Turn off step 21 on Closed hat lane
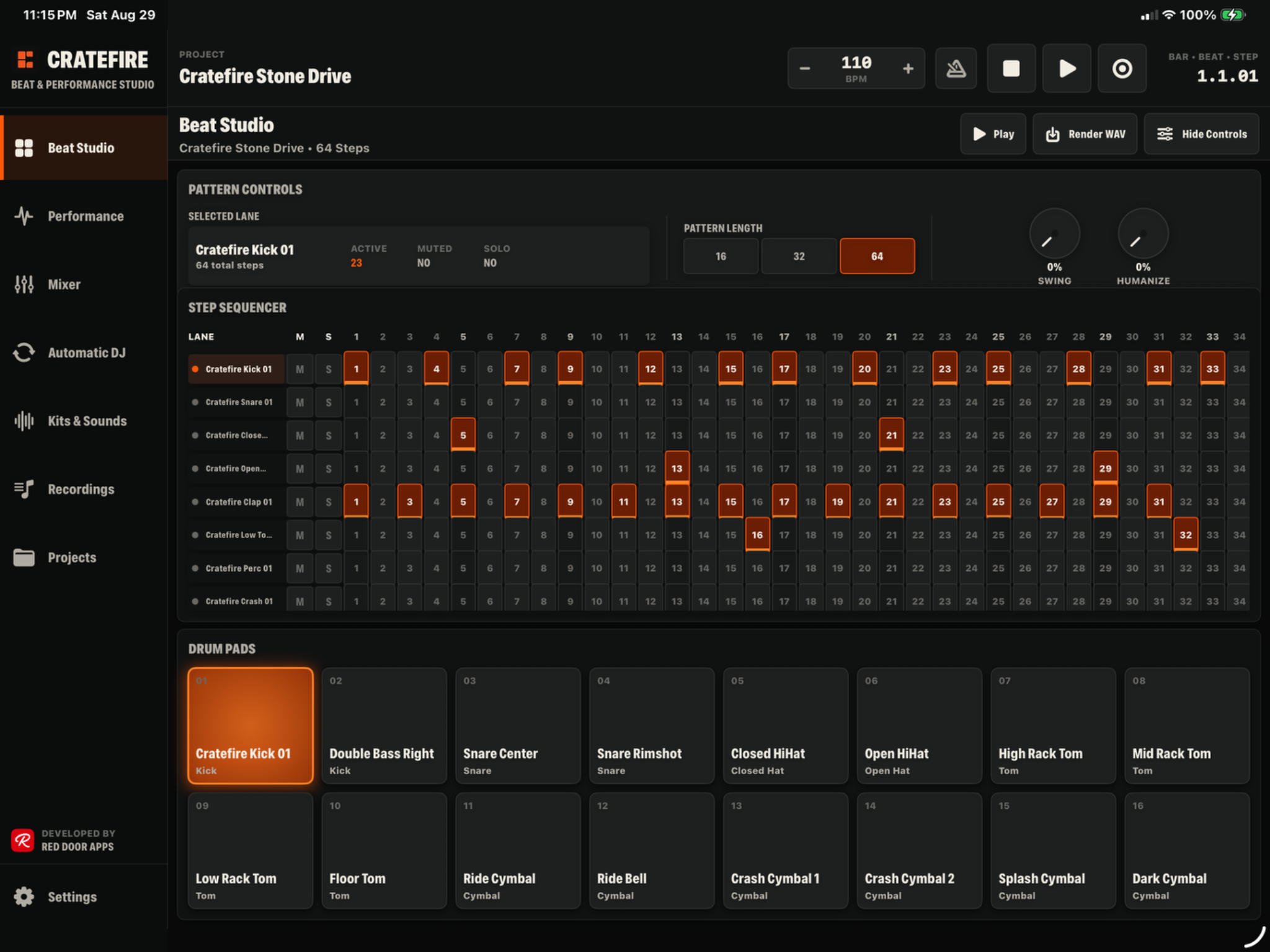The height and width of the screenshot is (952, 1270). pos(891,435)
